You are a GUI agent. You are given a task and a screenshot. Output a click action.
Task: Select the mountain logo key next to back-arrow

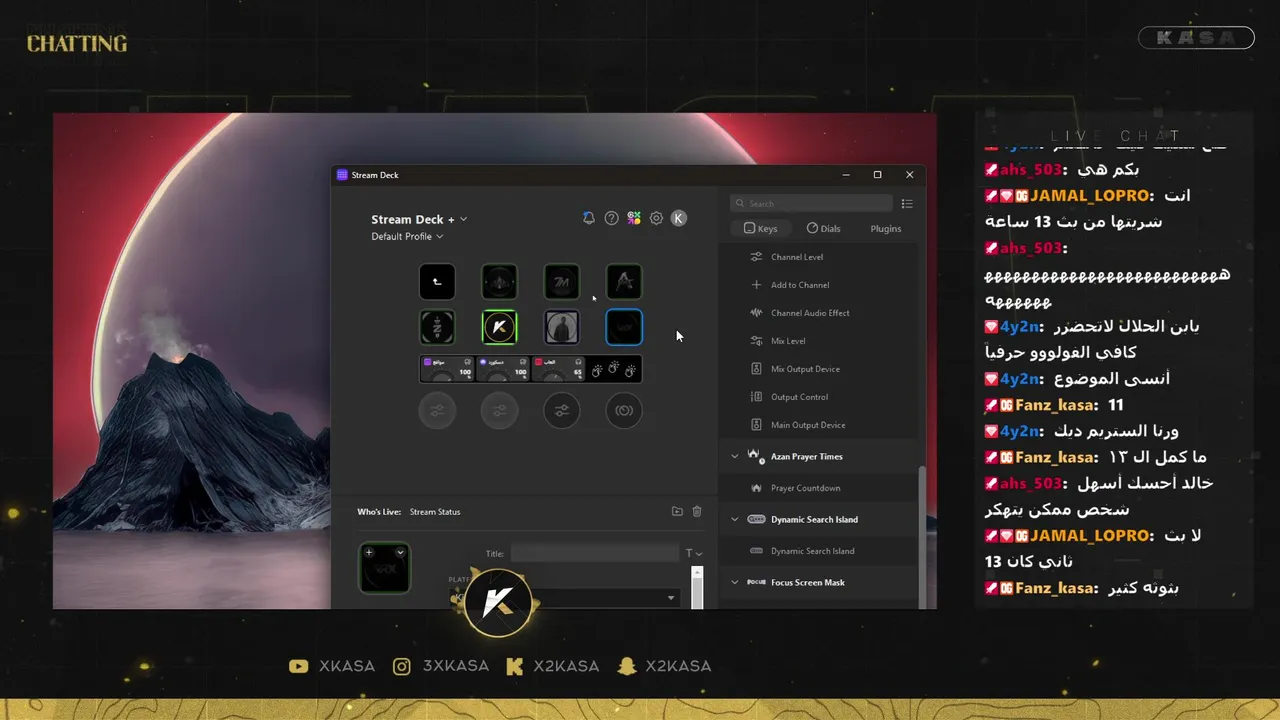[499, 282]
